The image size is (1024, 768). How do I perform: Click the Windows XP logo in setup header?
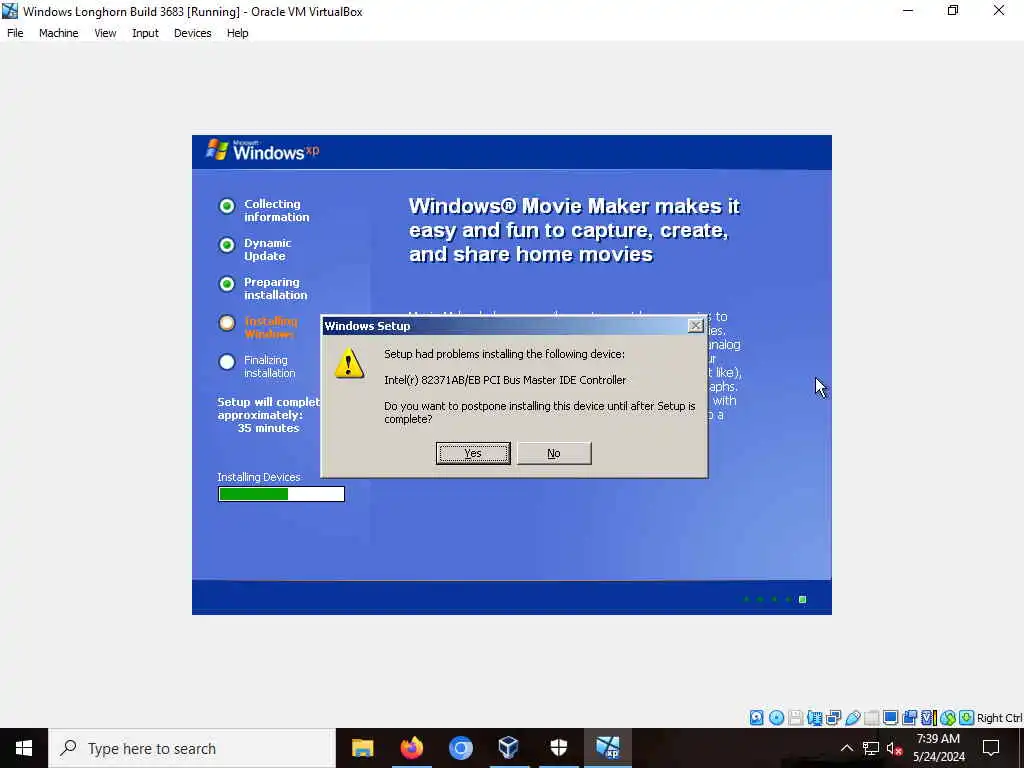(x=263, y=151)
